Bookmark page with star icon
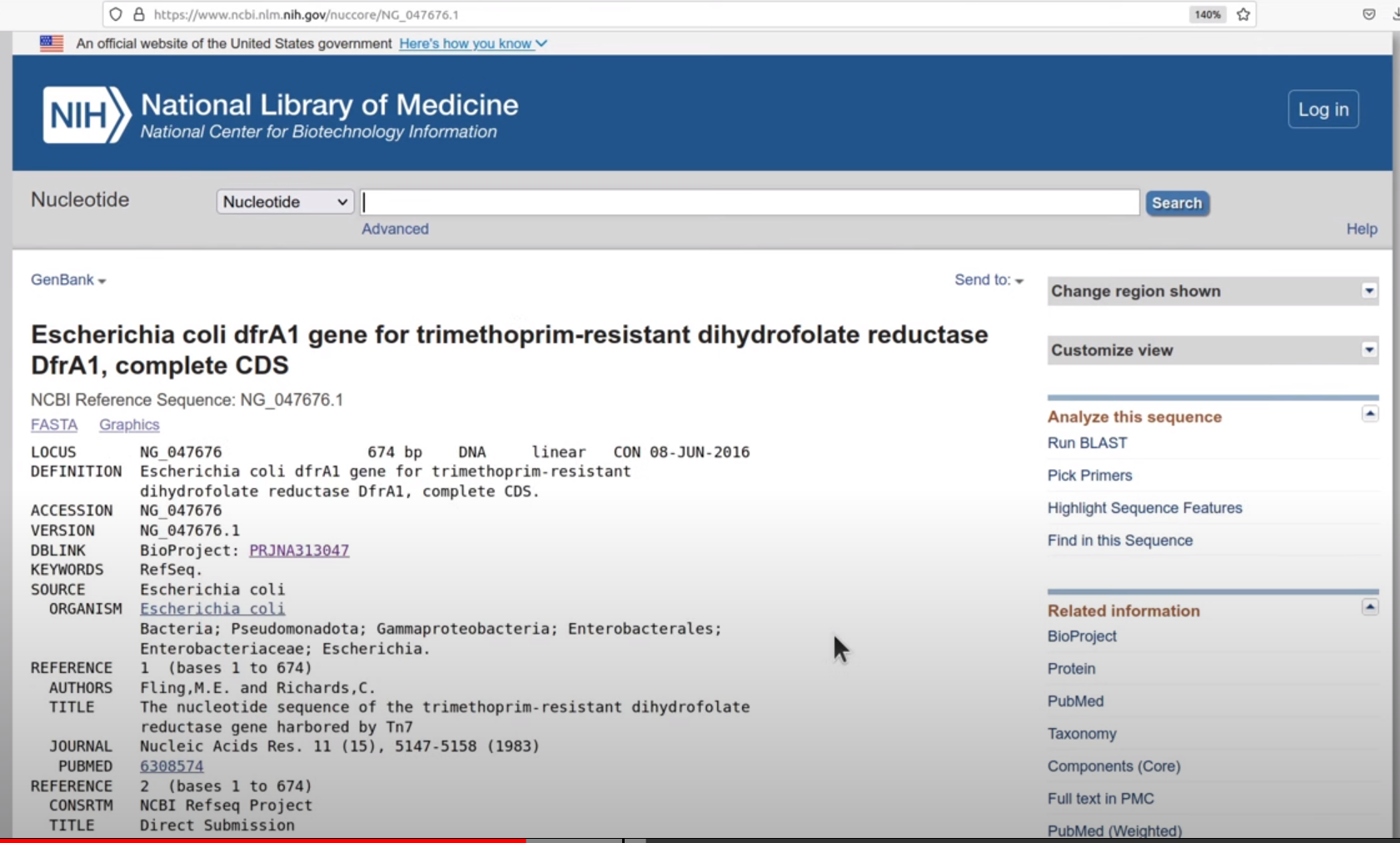 click(x=1243, y=14)
